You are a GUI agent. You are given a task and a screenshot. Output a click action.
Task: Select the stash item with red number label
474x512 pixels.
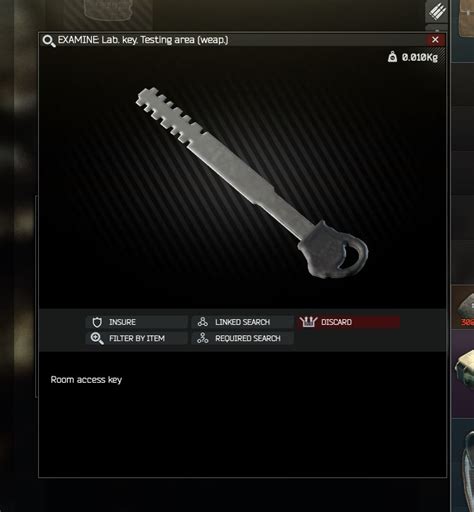[463, 306]
